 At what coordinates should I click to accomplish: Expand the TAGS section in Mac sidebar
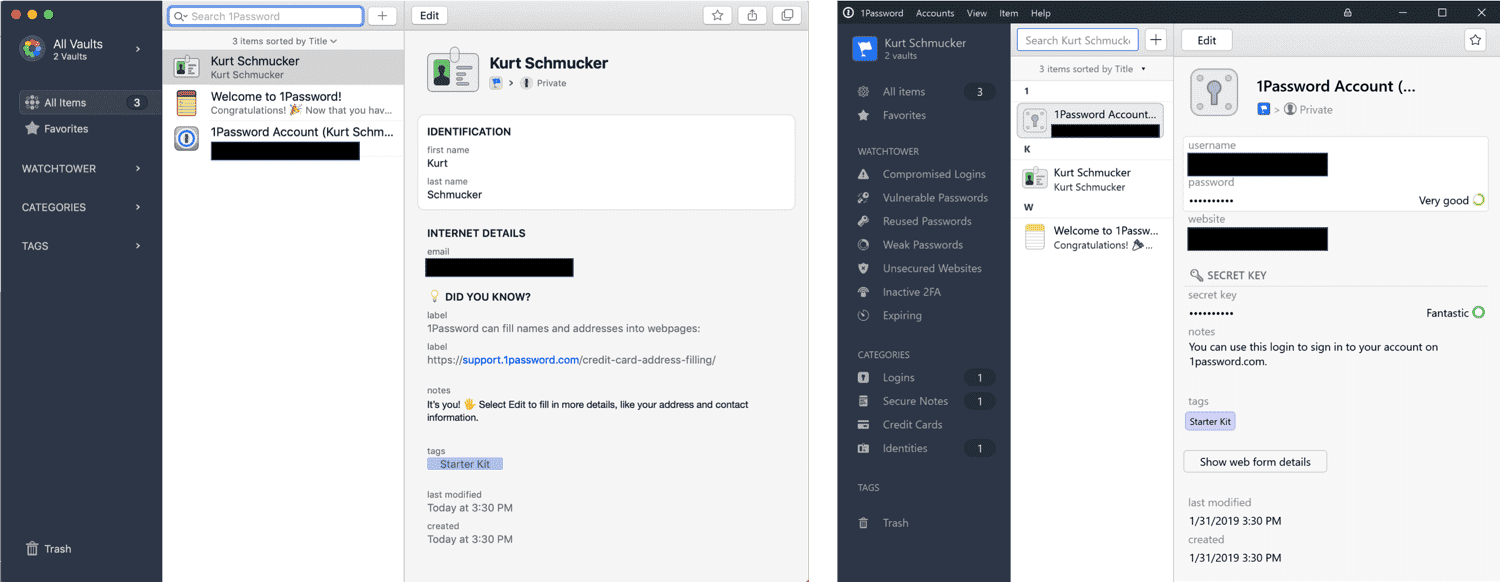(x=81, y=246)
